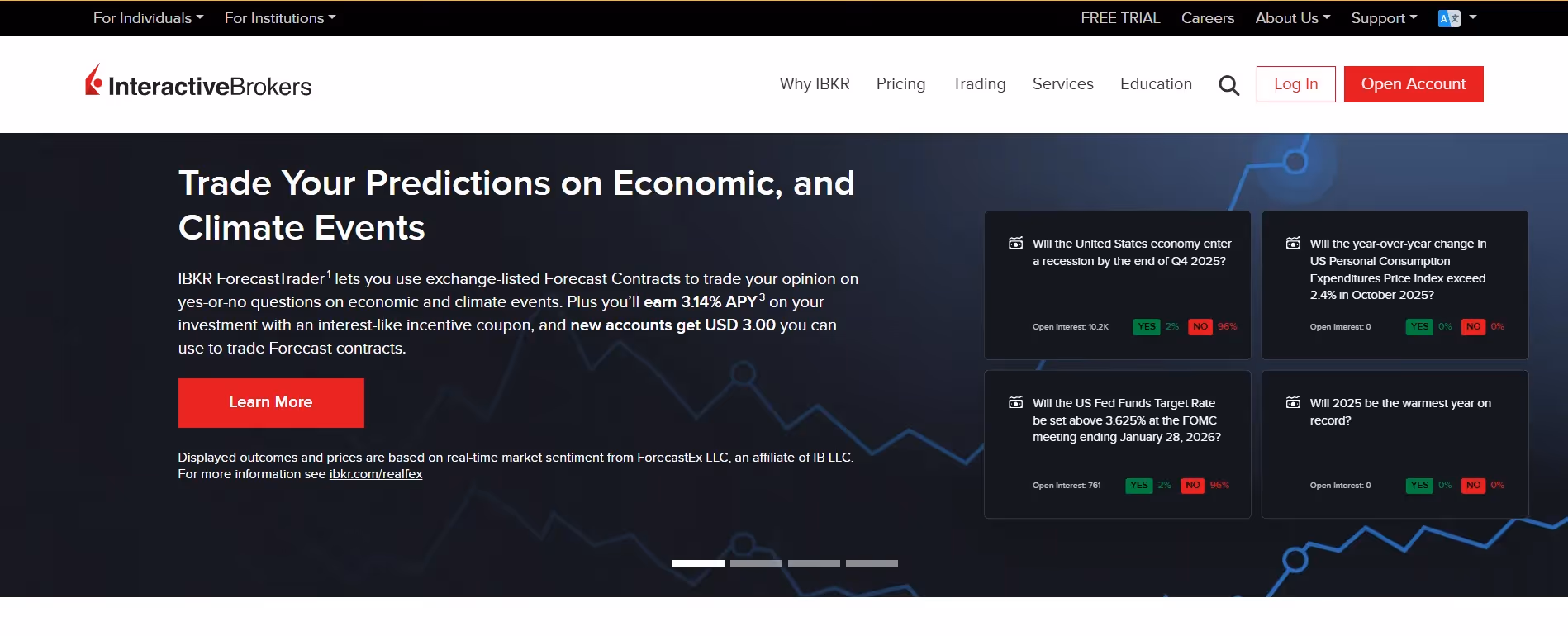This screenshot has height=636, width=1568.
Task: Open the 'US Personal Consumption Expenditures Price Index' card
Action: pyautogui.click(x=1395, y=285)
